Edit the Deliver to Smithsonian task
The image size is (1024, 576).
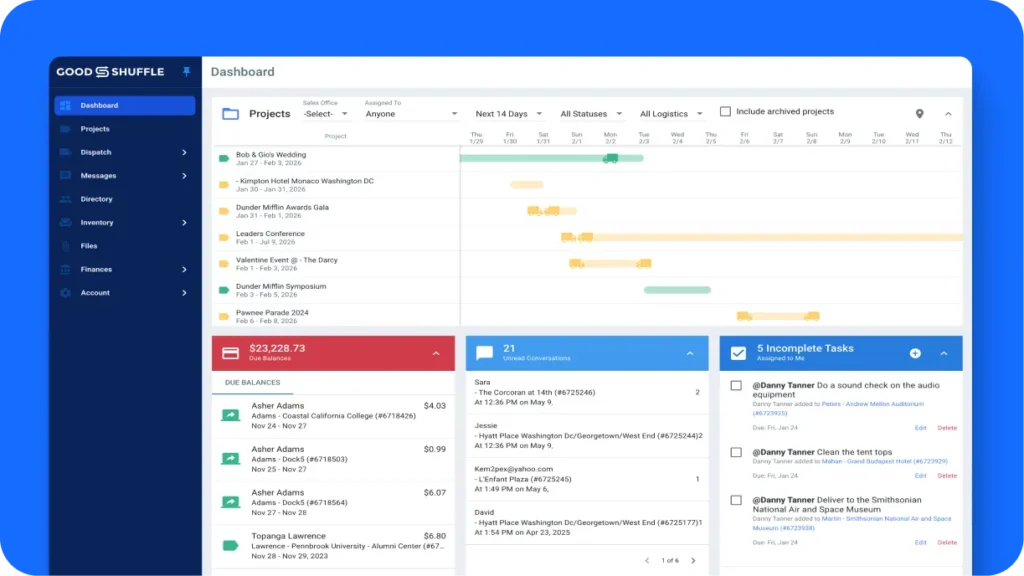[921, 542]
